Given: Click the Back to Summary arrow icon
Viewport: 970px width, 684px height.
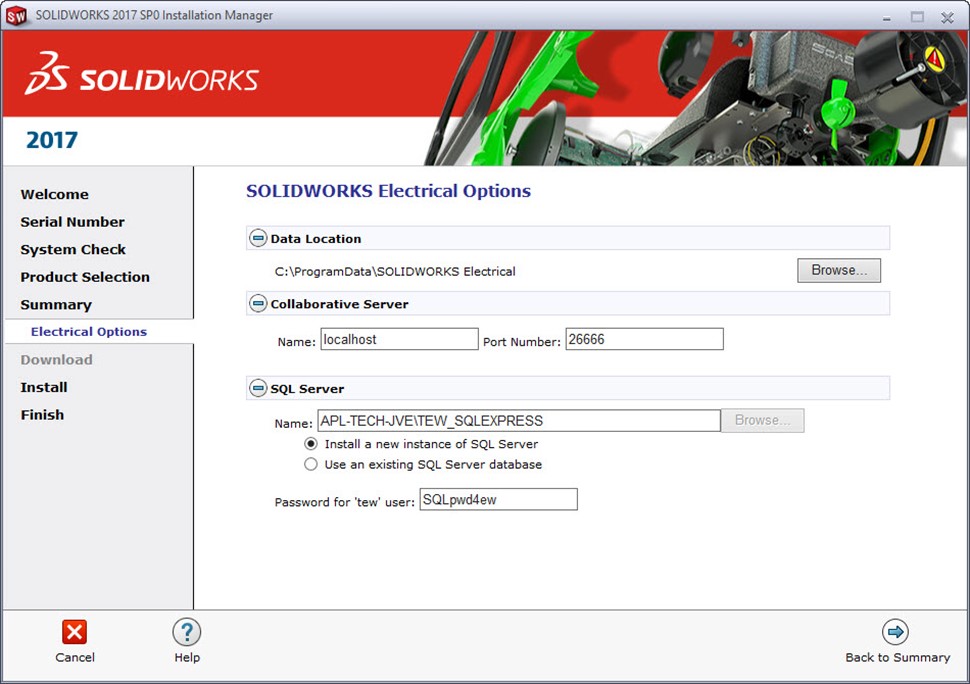Looking at the screenshot, I should point(896,631).
